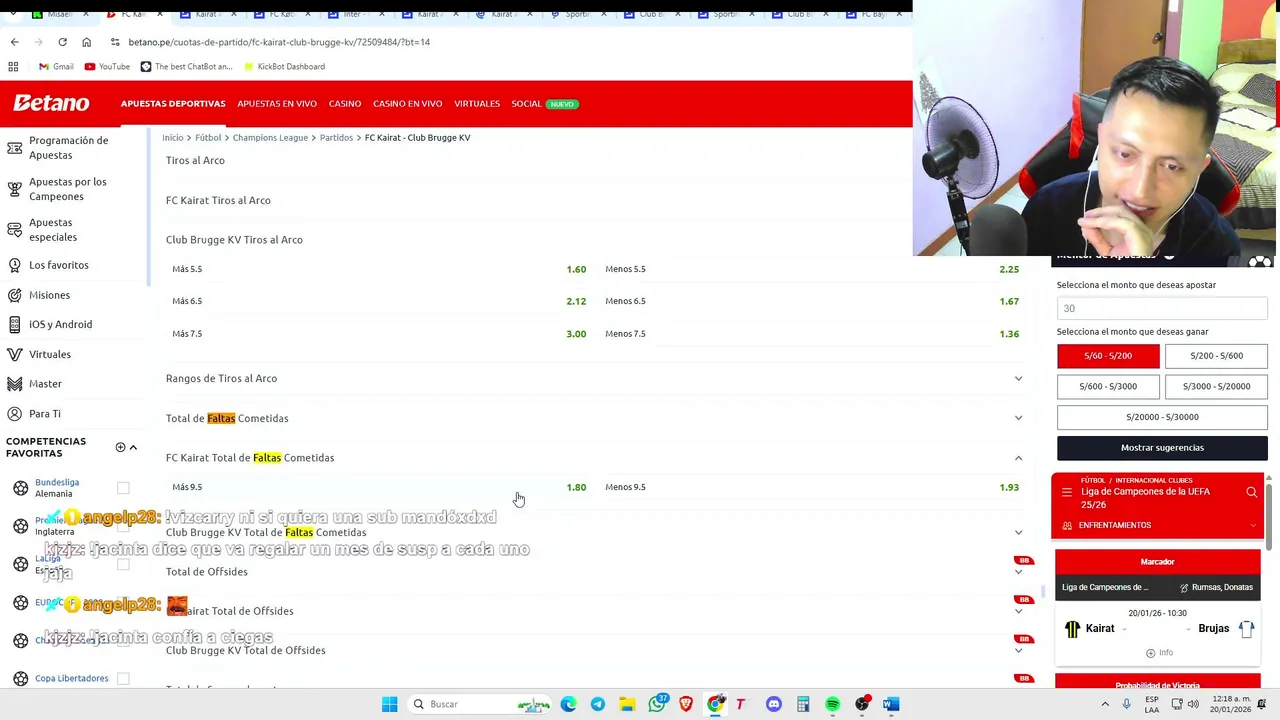
Task: Open Calculator from the taskbar
Action: [x=803, y=704]
